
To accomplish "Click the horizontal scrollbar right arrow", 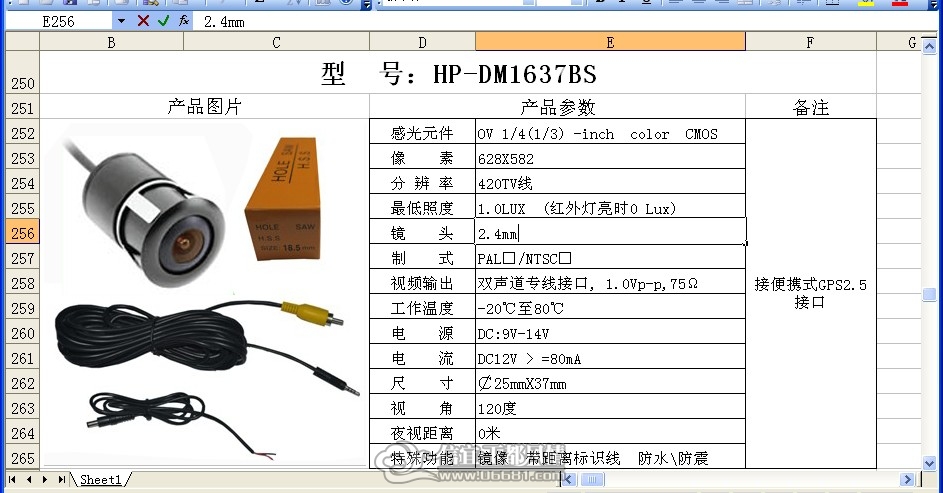I will 908,480.
